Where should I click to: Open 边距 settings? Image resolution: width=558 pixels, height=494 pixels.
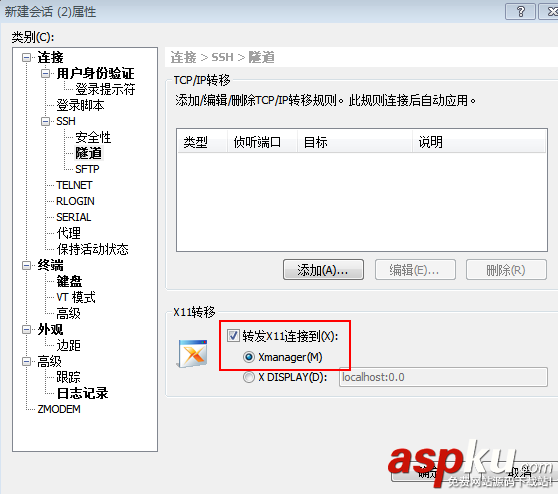[x=68, y=345]
